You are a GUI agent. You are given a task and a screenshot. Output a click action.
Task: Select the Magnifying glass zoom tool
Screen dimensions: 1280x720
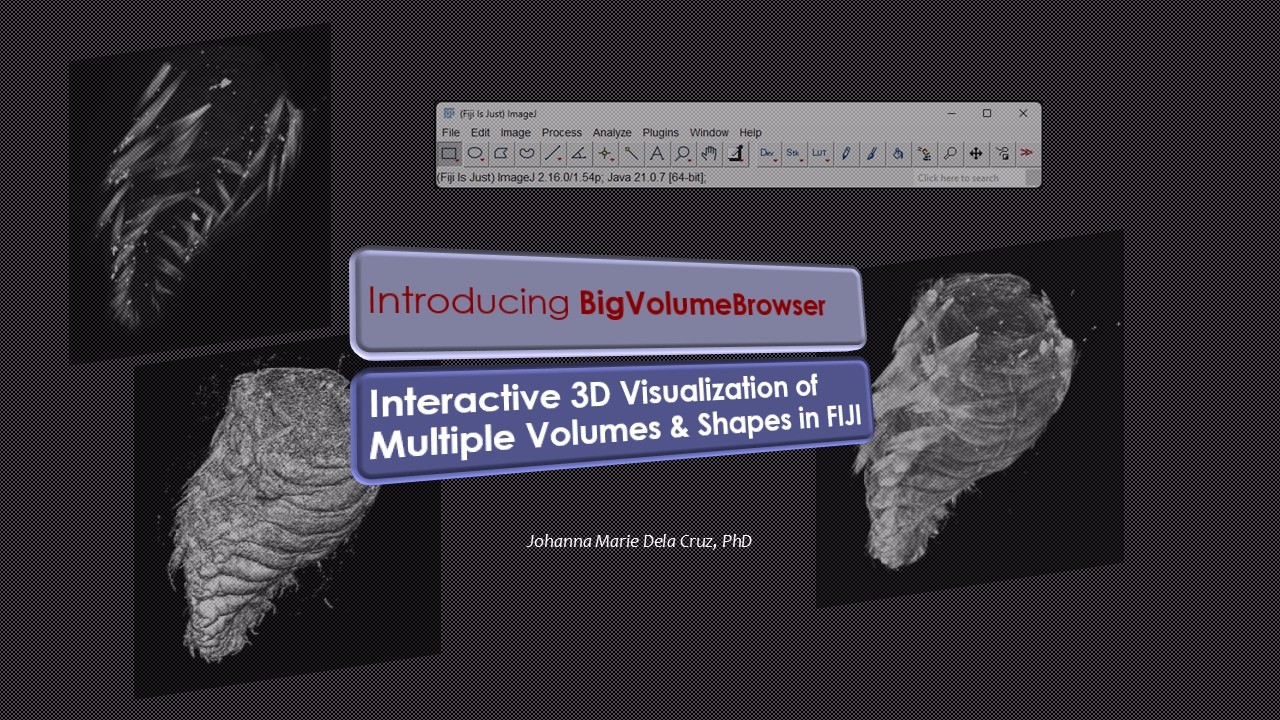tap(683, 154)
